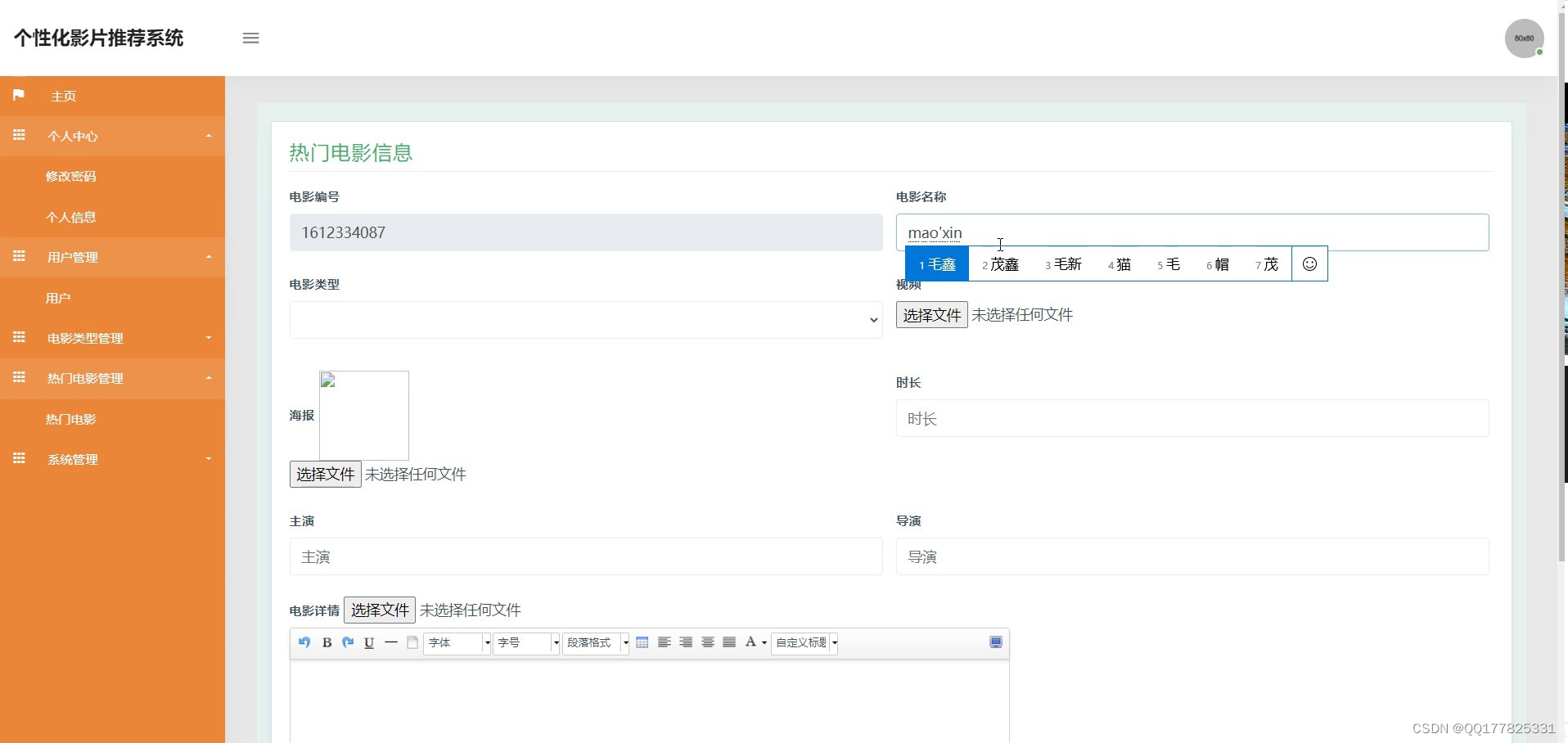Focus the 电影名称 input field
The height and width of the screenshot is (743, 1568).
(1192, 232)
